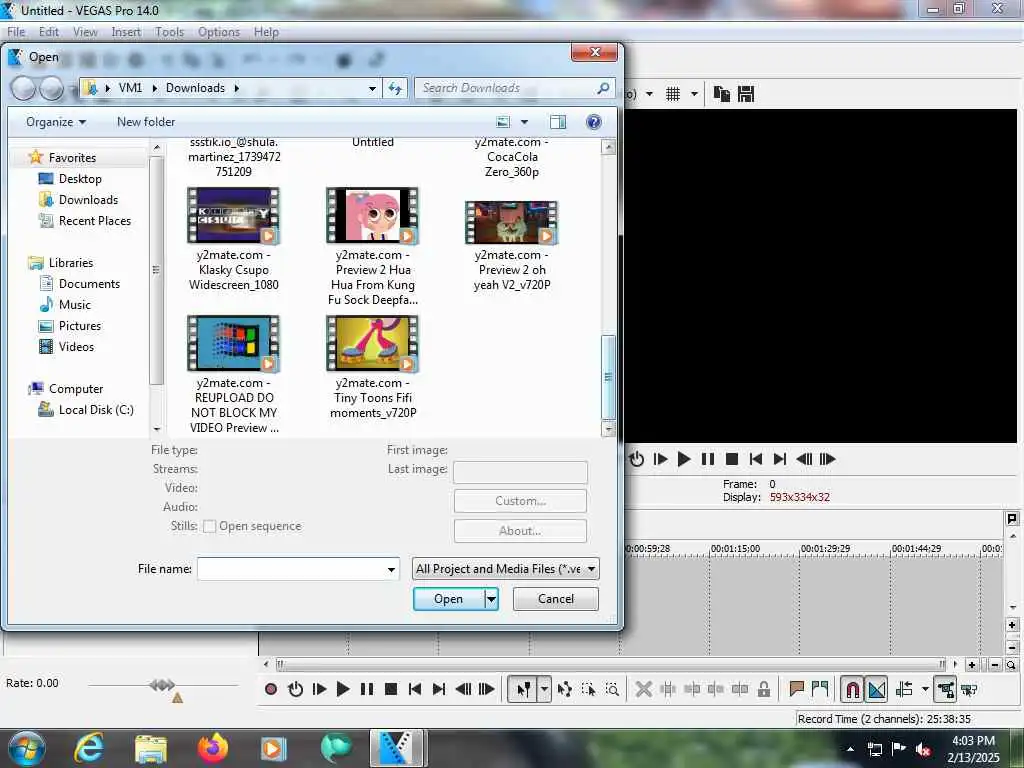Viewport: 1024px width, 768px height.
Task: Open the Edit tool dropdown arrow
Action: tap(544, 689)
